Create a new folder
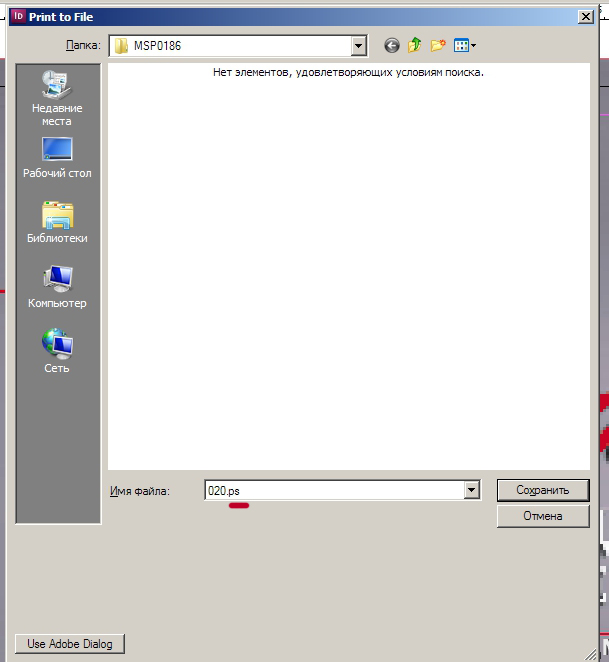The height and width of the screenshot is (662, 609). (x=438, y=45)
